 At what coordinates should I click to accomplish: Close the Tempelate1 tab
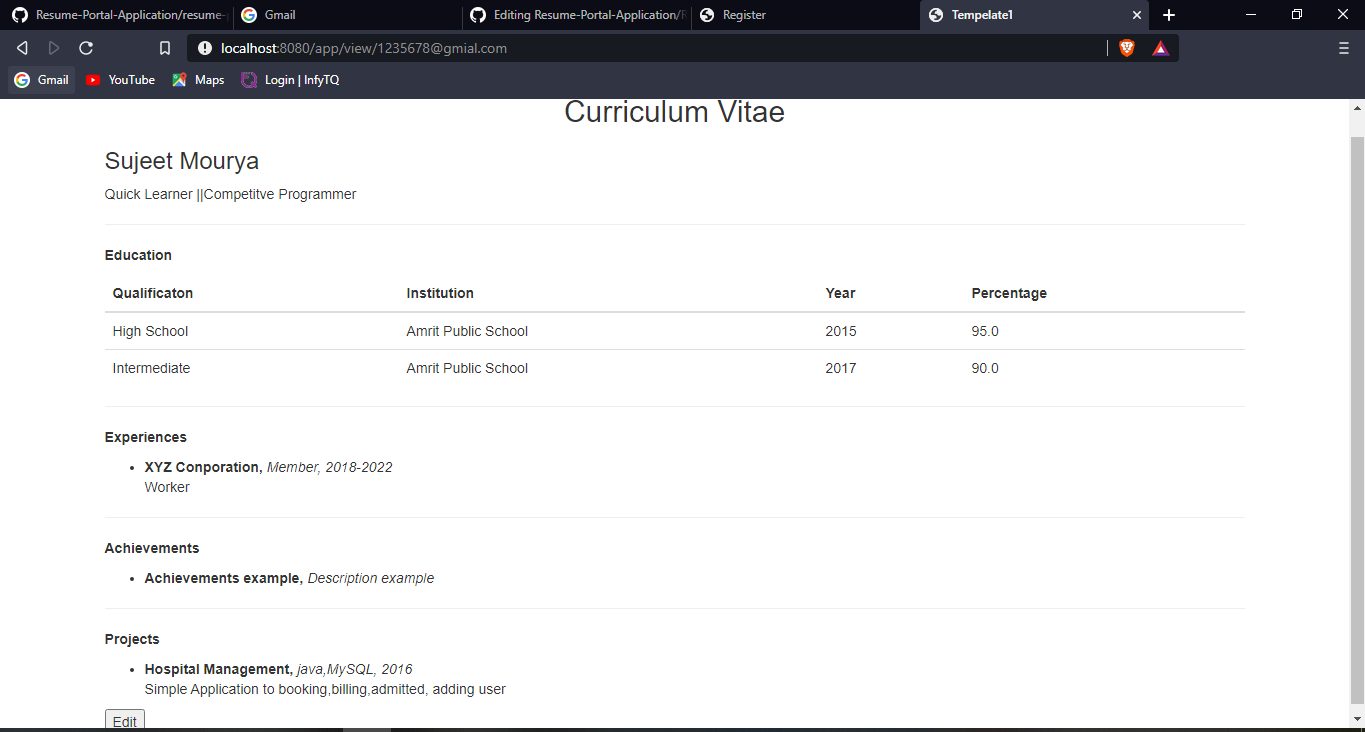pos(1137,15)
